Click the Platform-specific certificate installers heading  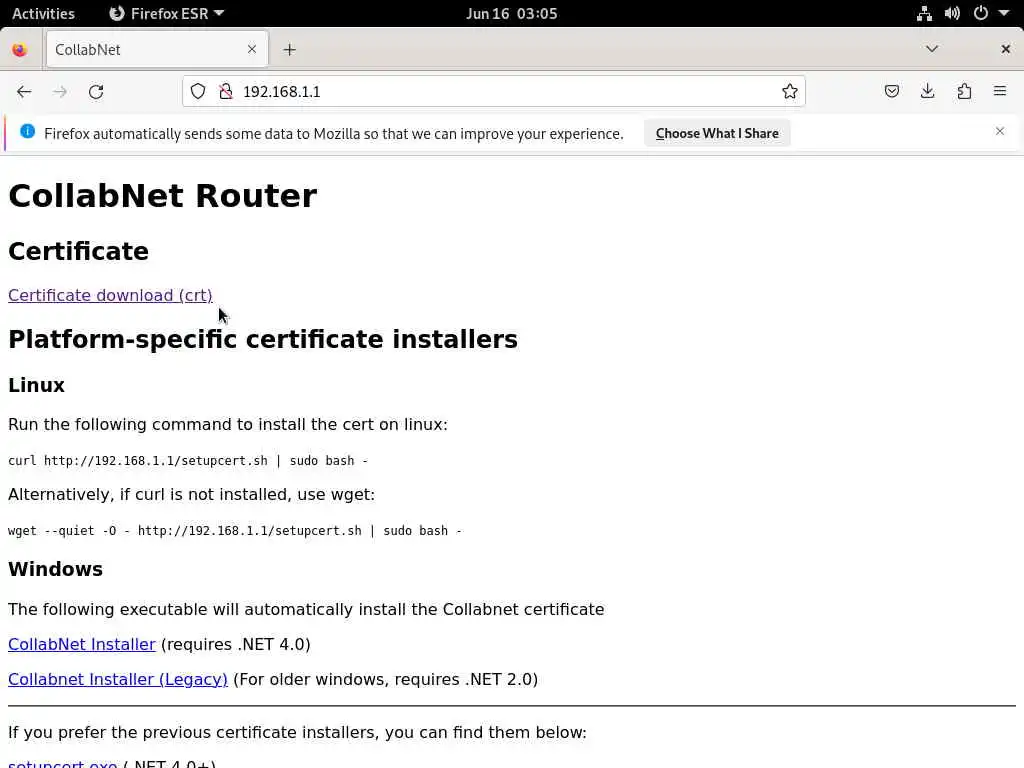(263, 339)
